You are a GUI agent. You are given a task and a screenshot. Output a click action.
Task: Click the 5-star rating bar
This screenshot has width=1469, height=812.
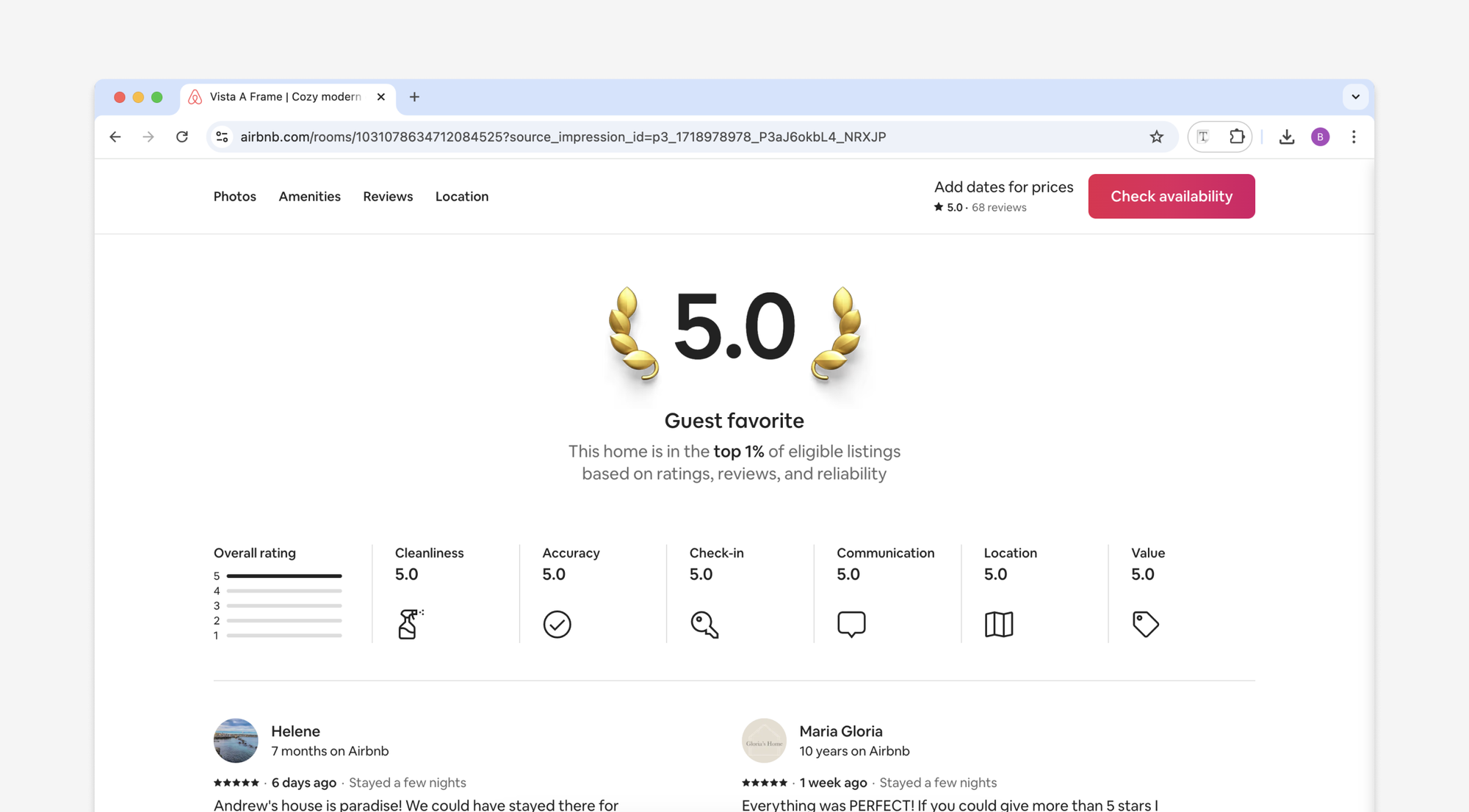click(285, 576)
